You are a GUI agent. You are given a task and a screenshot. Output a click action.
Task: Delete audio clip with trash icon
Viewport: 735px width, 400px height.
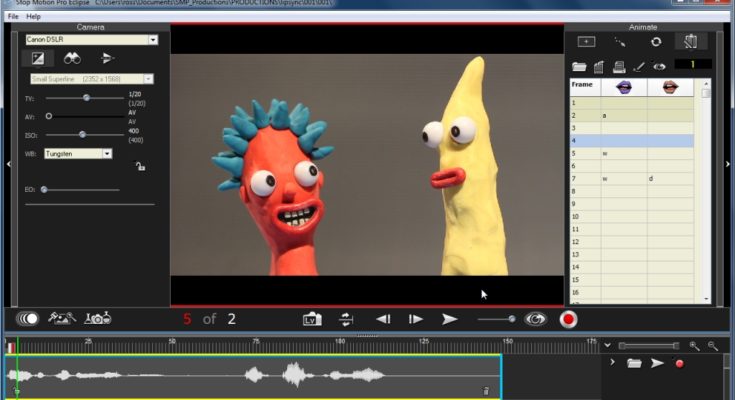point(486,391)
